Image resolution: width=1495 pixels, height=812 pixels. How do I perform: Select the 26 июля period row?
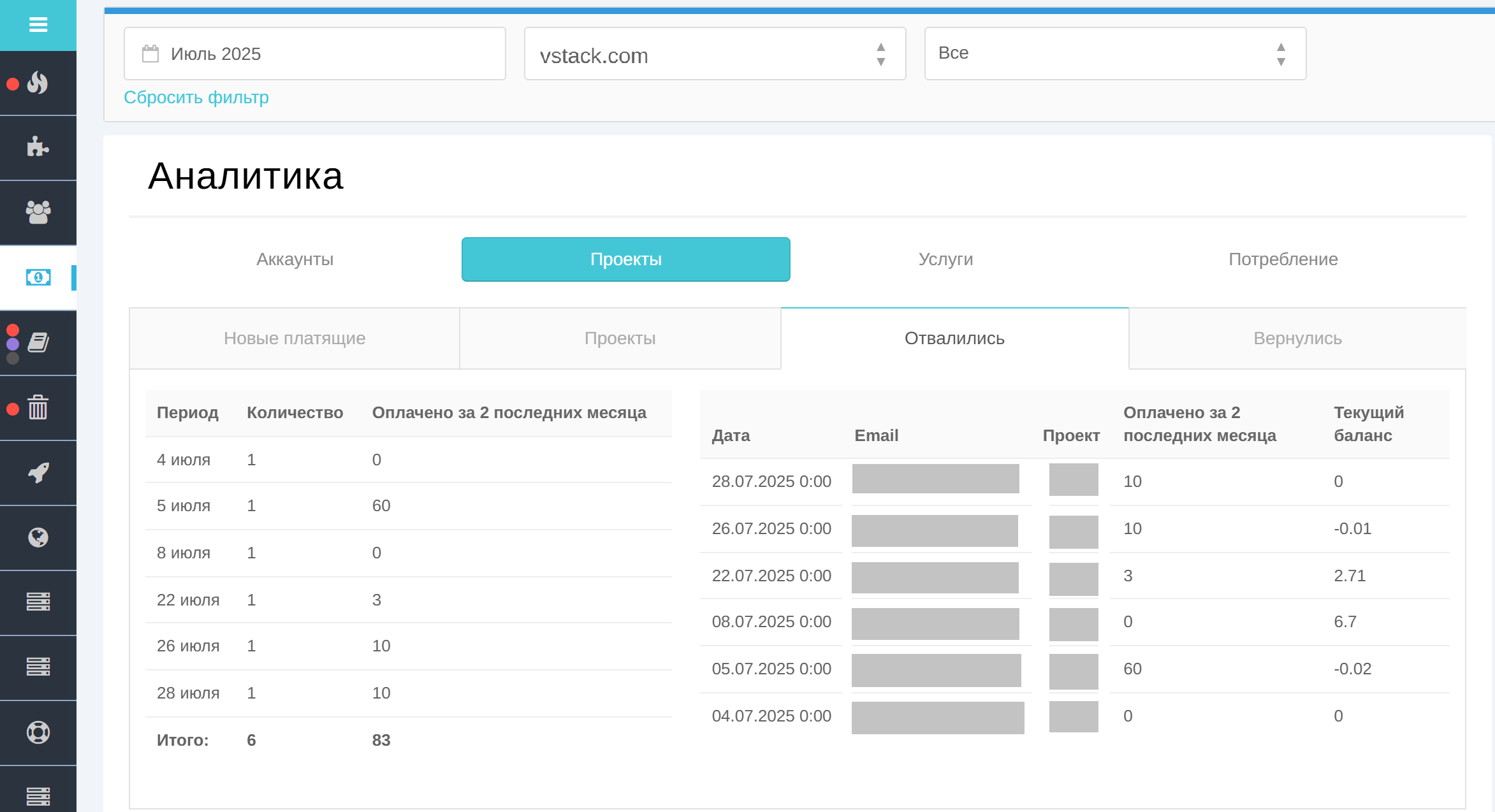pyautogui.click(x=409, y=646)
